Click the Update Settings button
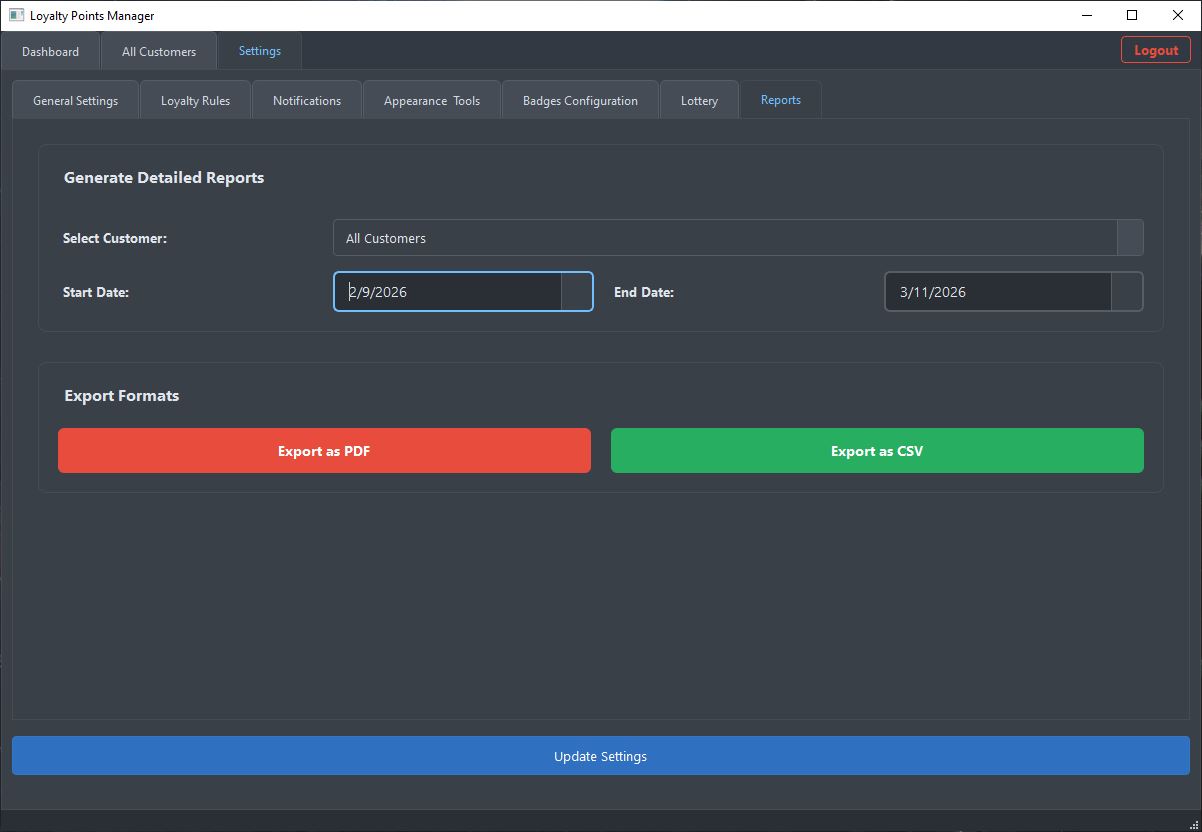The image size is (1202, 832). click(x=600, y=756)
